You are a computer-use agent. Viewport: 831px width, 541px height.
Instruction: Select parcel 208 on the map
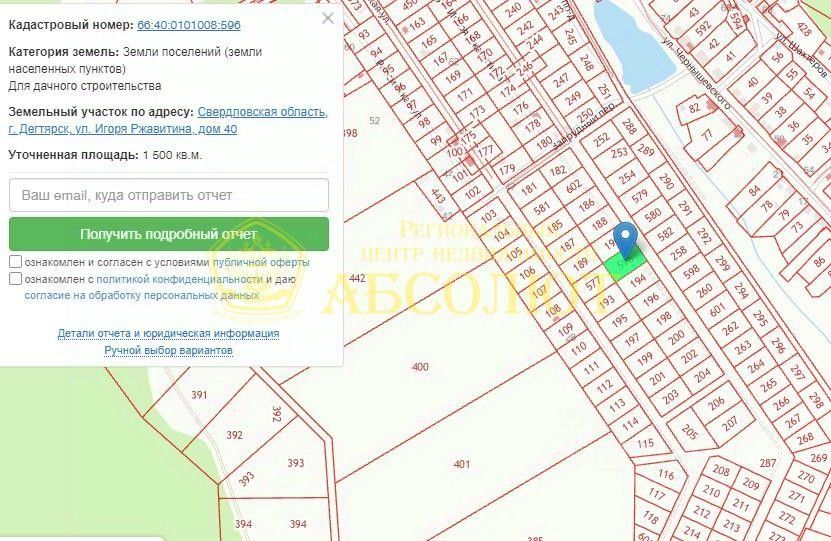click(x=720, y=469)
